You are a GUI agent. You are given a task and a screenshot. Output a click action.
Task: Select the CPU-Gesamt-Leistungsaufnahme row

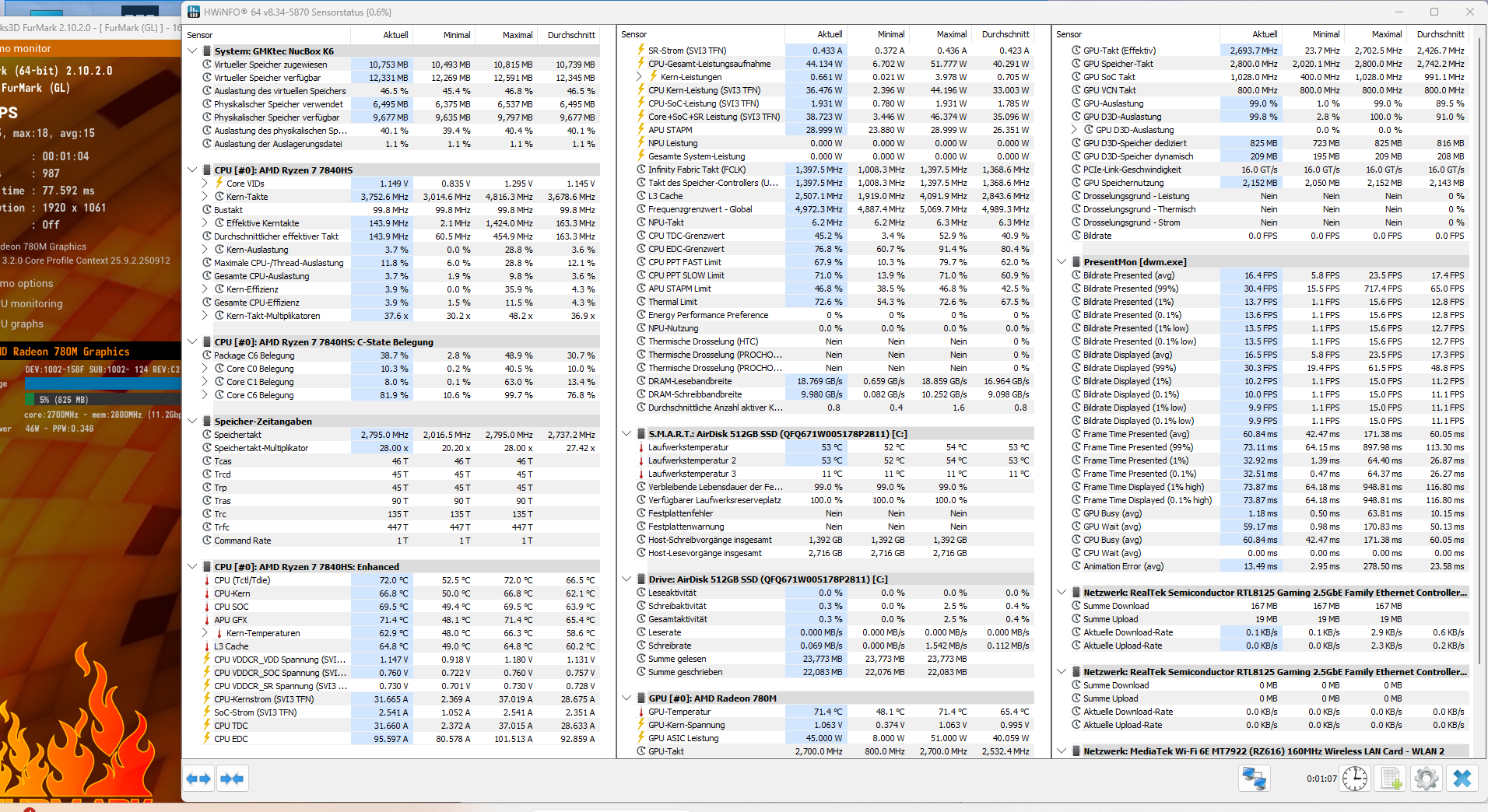833,64
